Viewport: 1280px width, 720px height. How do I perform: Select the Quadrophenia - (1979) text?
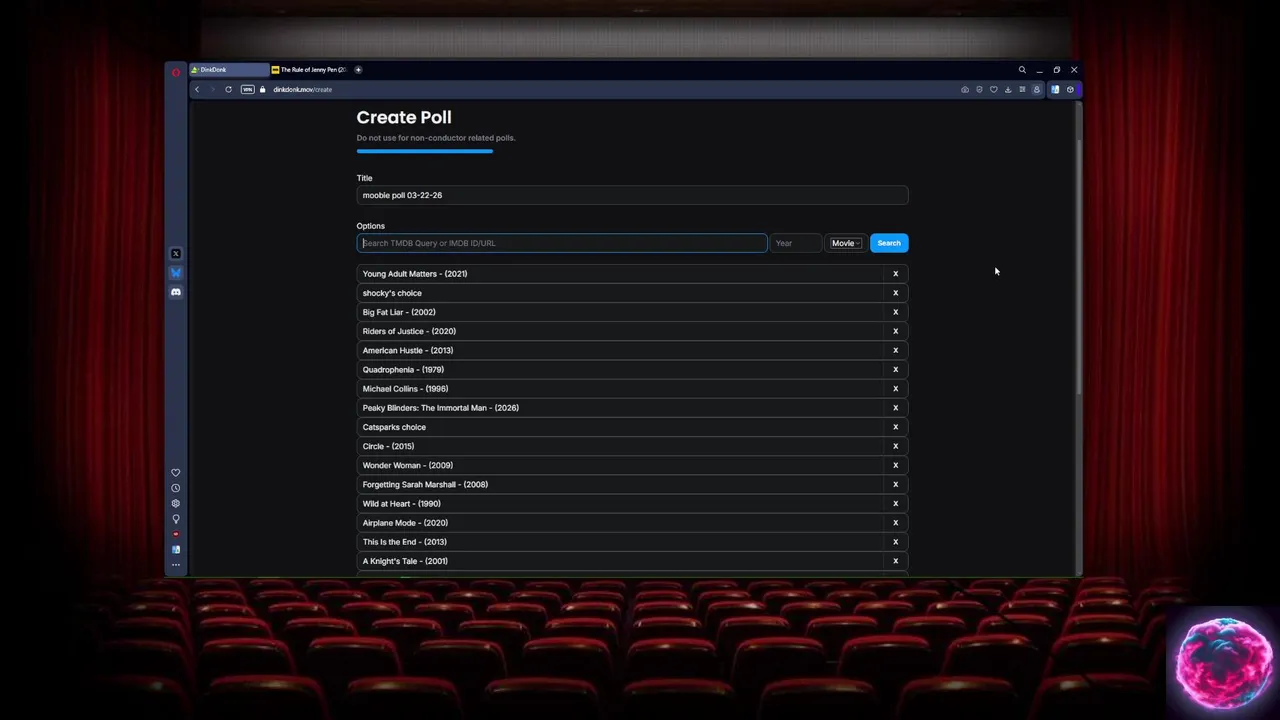click(403, 370)
